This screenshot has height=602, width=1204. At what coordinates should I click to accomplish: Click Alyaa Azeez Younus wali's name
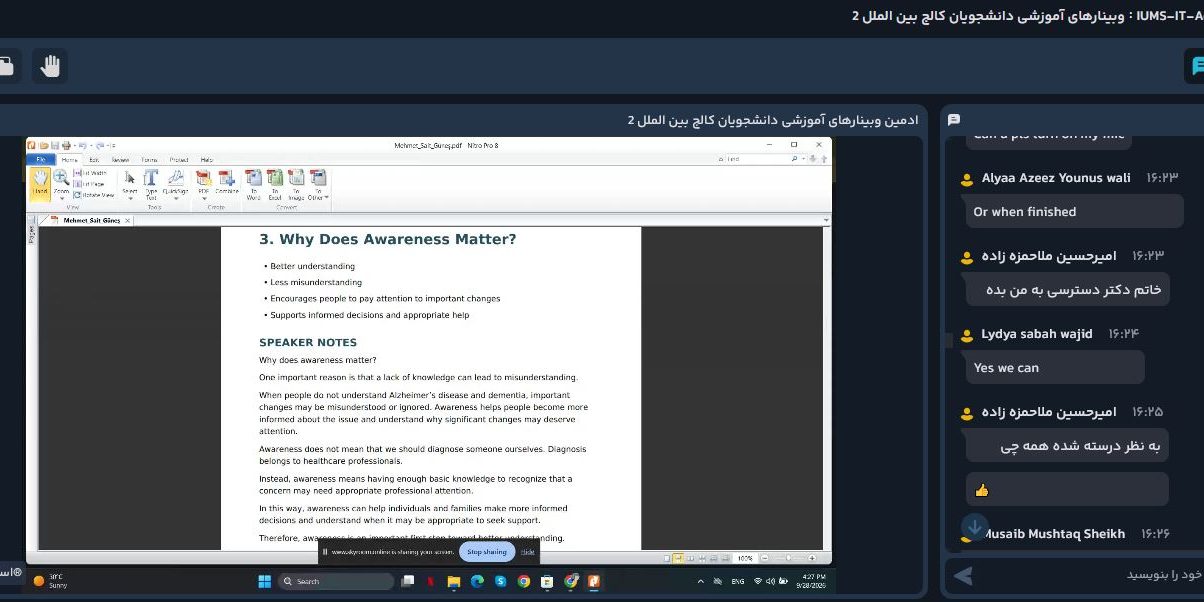[1056, 178]
